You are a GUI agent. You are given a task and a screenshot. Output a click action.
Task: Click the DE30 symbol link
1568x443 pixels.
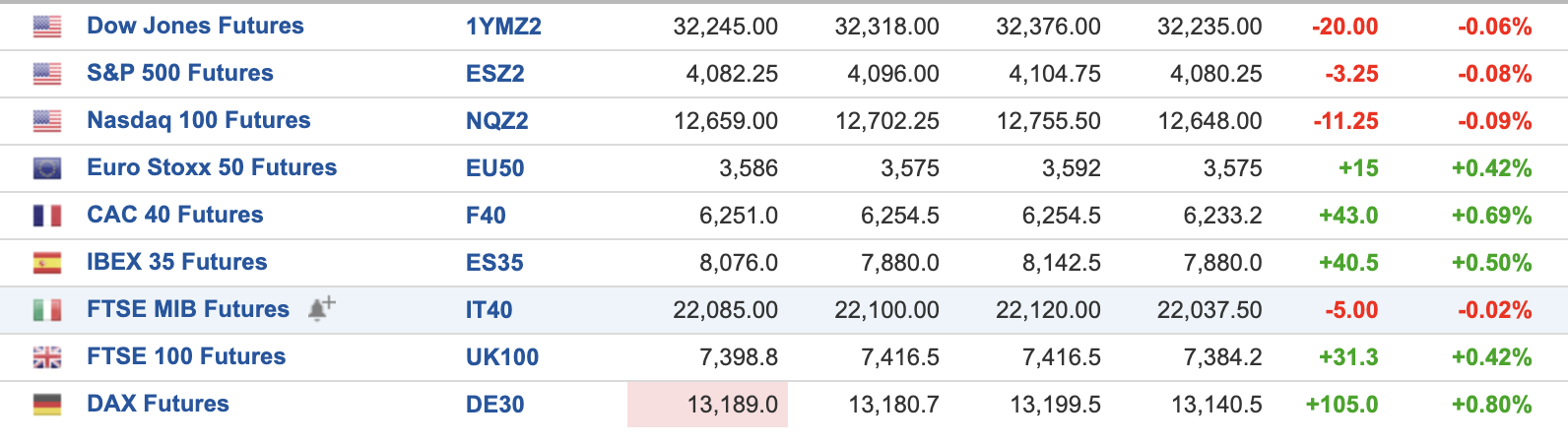click(x=495, y=405)
